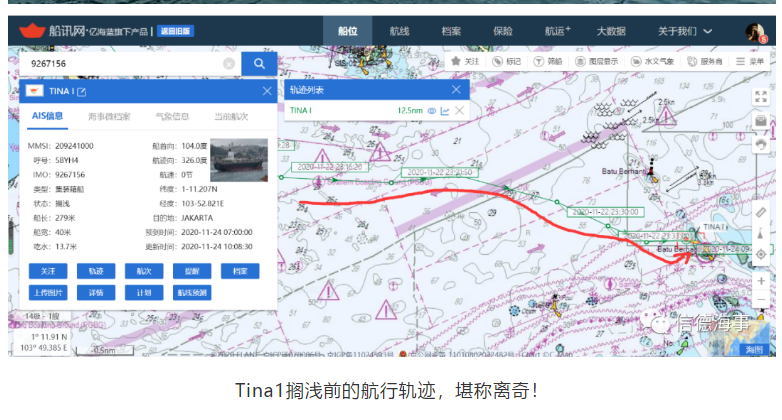Click the locate position target icon
The width and height of the screenshot is (782, 420).
[761, 254]
